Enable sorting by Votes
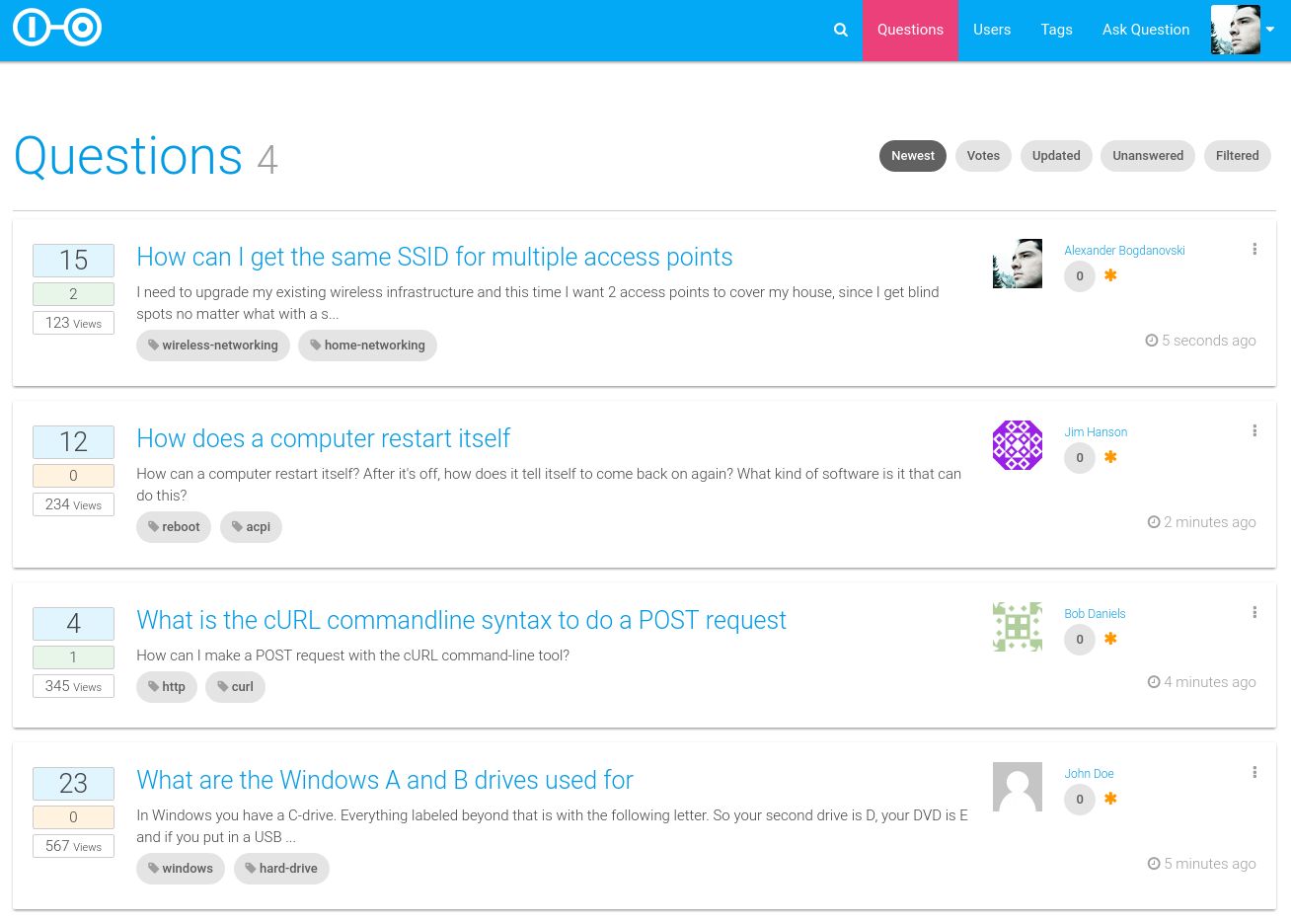This screenshot has height=924, width=1291. click(983, 155)
